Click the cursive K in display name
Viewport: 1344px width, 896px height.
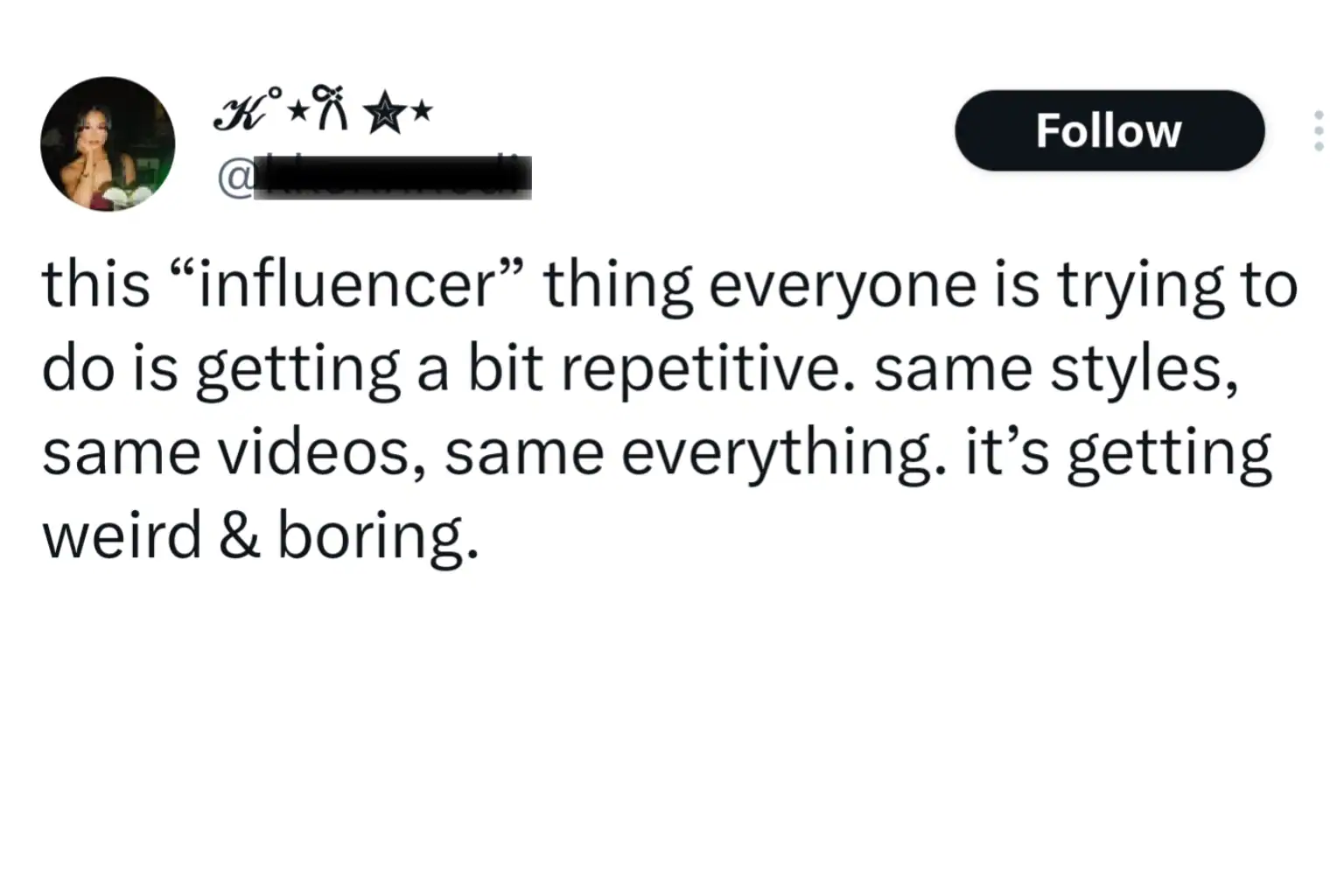[240, 113]
